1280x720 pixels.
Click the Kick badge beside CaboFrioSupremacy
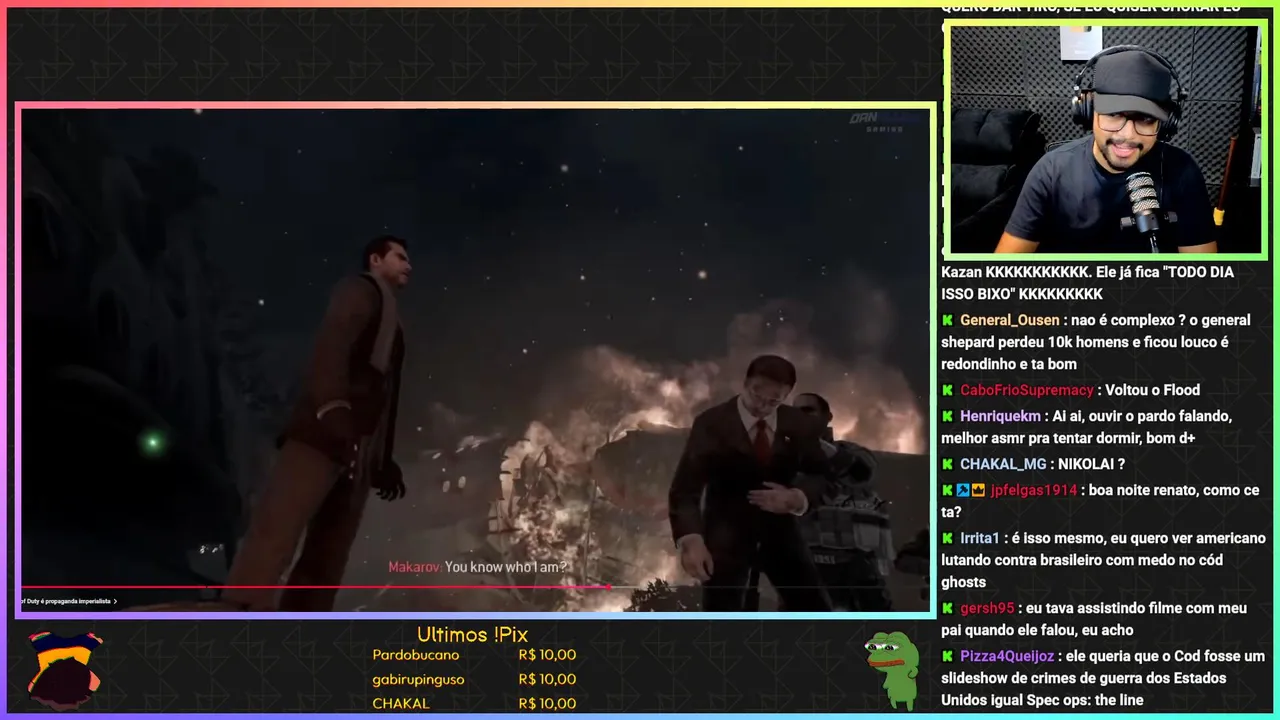point(947,391)
